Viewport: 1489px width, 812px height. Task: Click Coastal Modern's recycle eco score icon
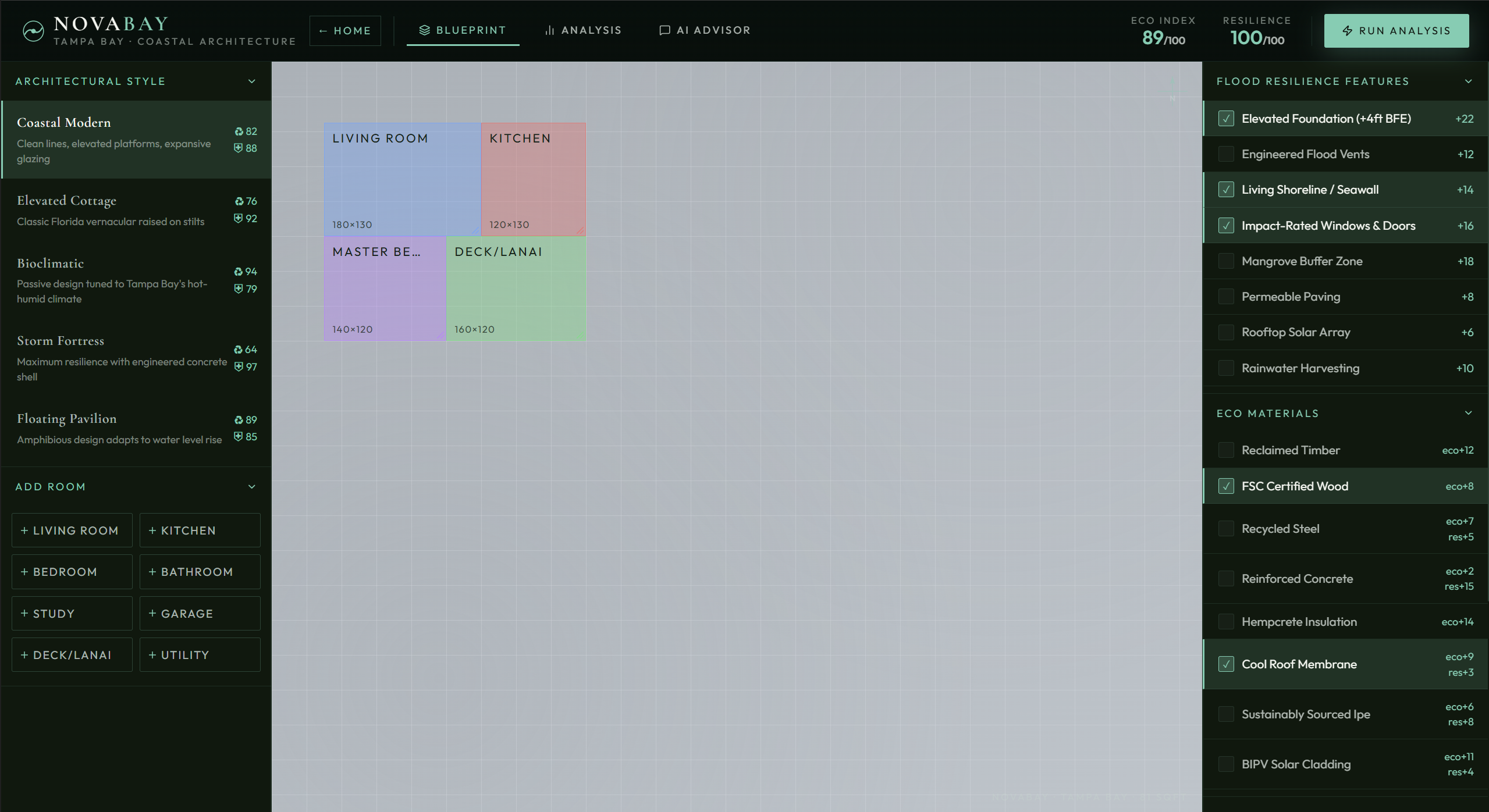click(x=239, y=132)
